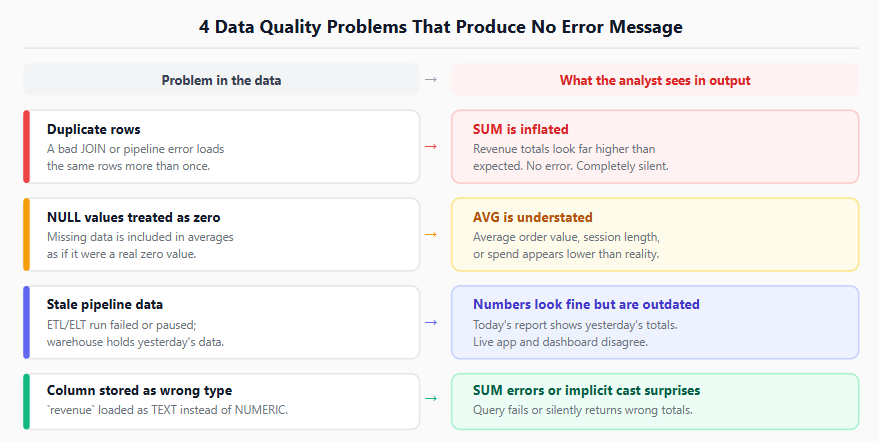Click the Problem in the data header
This screenshot has width=879, height=441.
221,80
